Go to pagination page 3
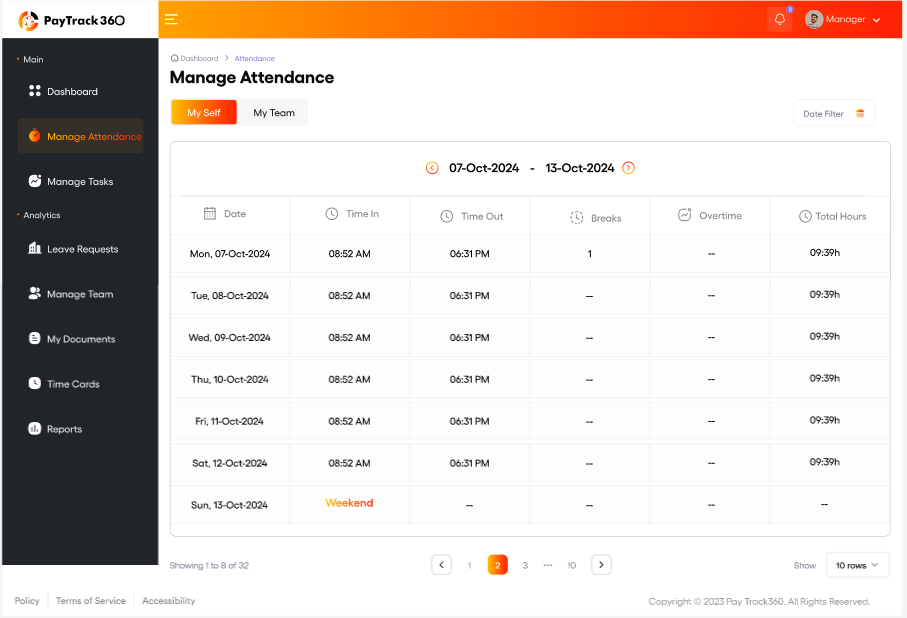 point(525,565)
